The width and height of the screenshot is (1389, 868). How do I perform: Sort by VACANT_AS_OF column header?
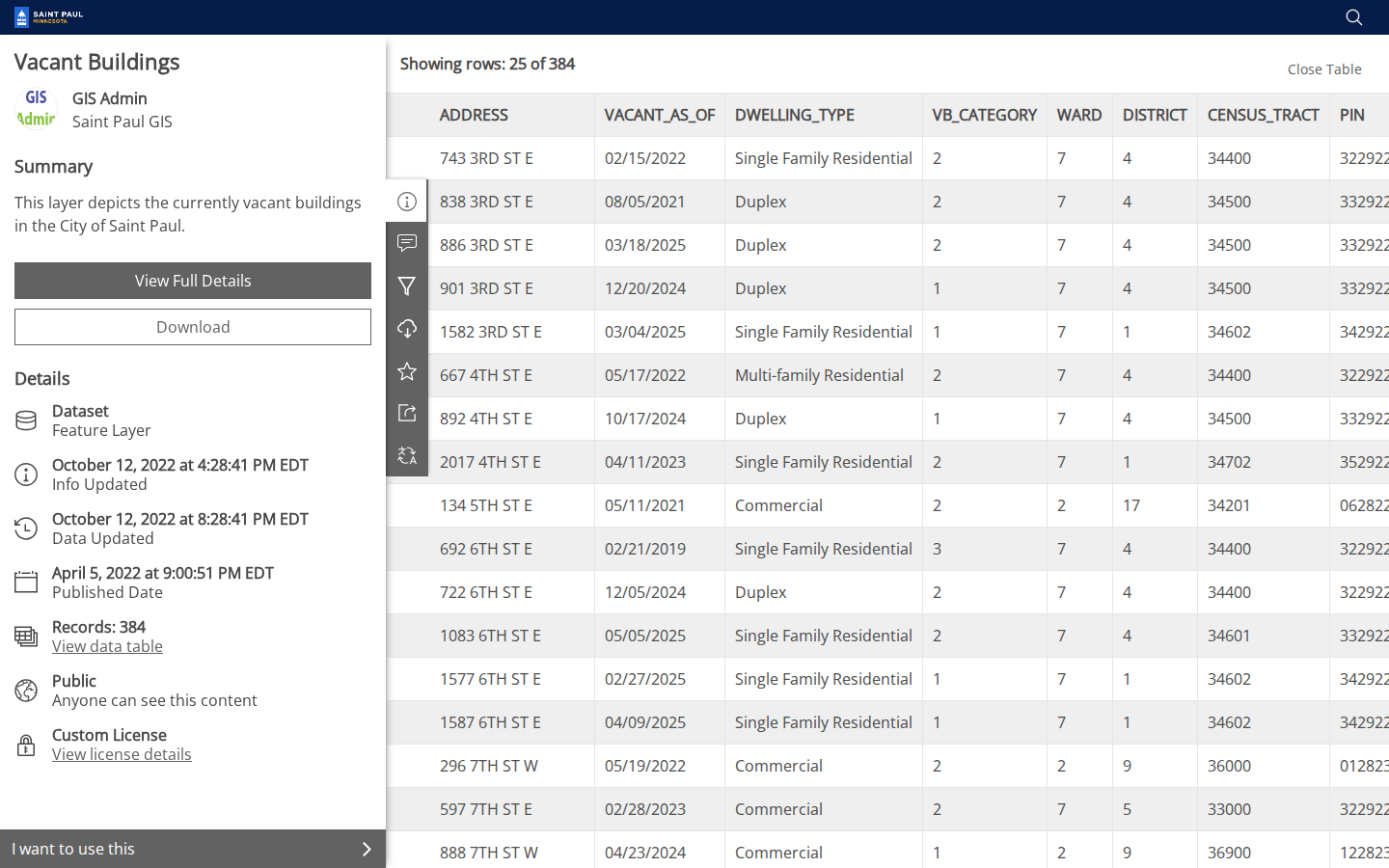click(660, 115)
